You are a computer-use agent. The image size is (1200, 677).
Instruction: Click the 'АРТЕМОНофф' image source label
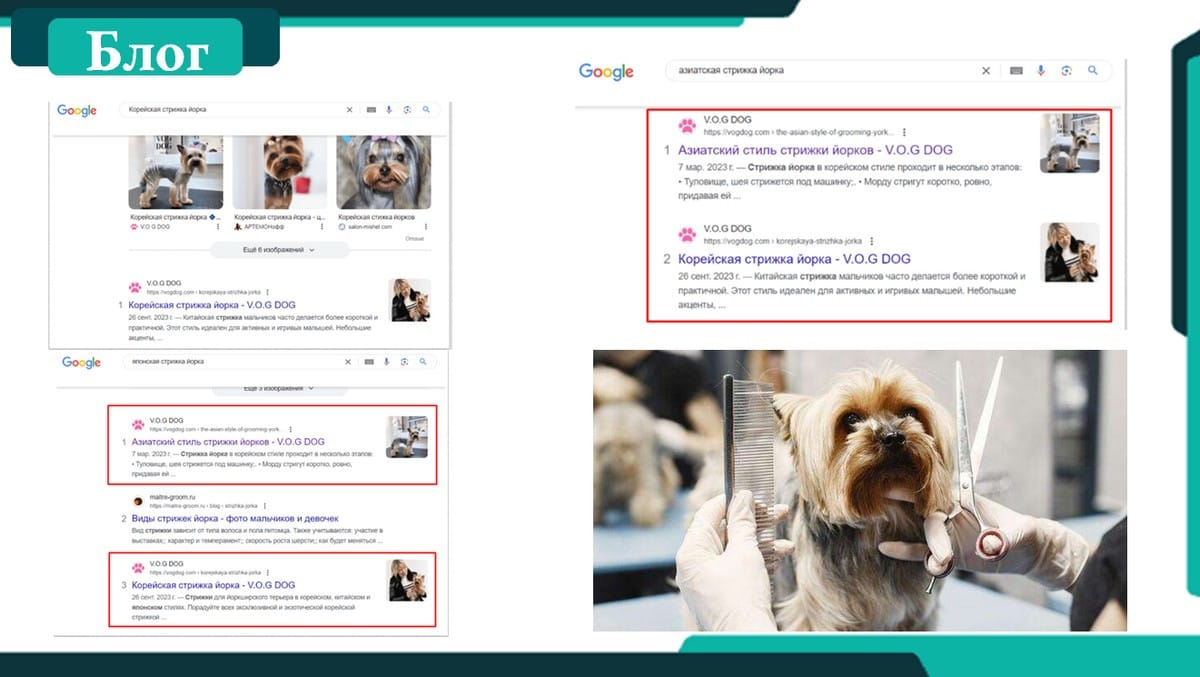point(264,227)
